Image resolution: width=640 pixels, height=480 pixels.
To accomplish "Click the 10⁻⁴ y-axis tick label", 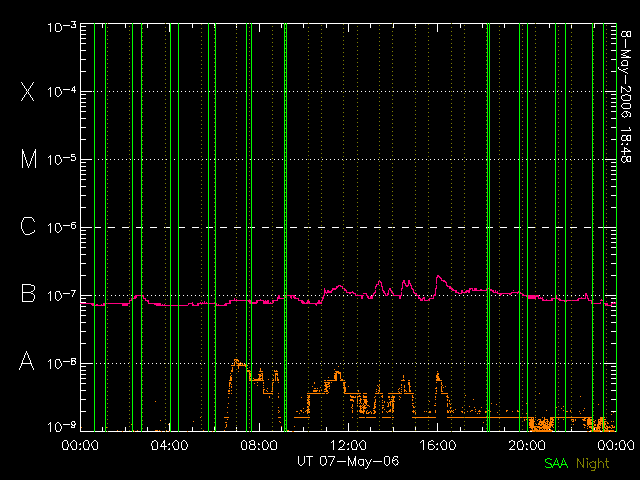I will [62, 91].
